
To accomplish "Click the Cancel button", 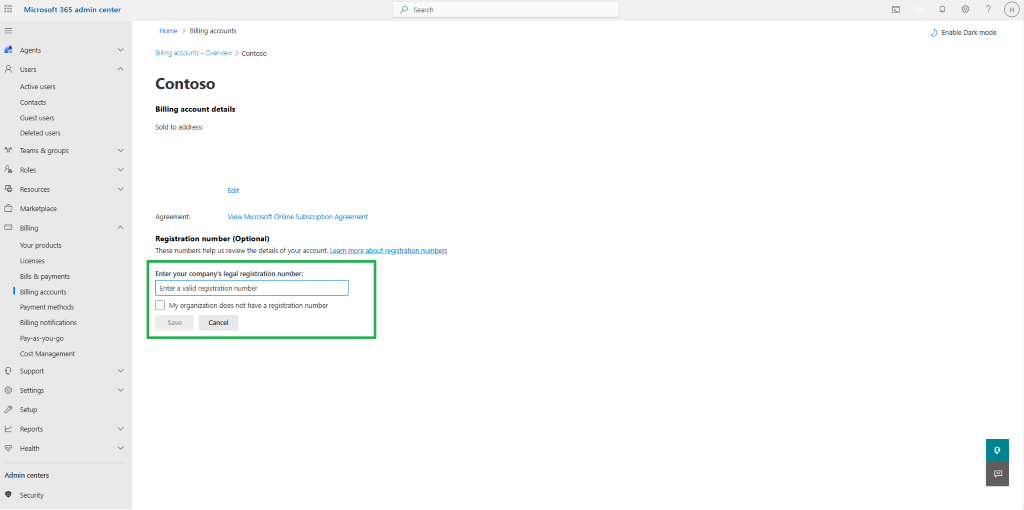I will (x=218, y=323).
